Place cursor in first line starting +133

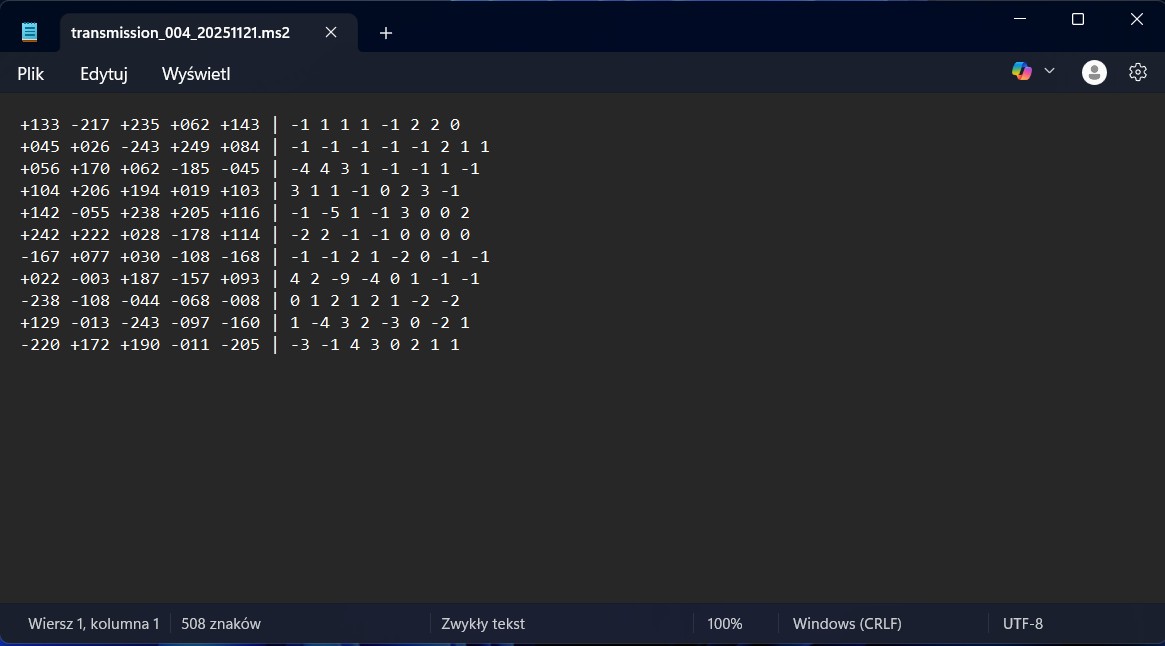(x=240, y=125)
